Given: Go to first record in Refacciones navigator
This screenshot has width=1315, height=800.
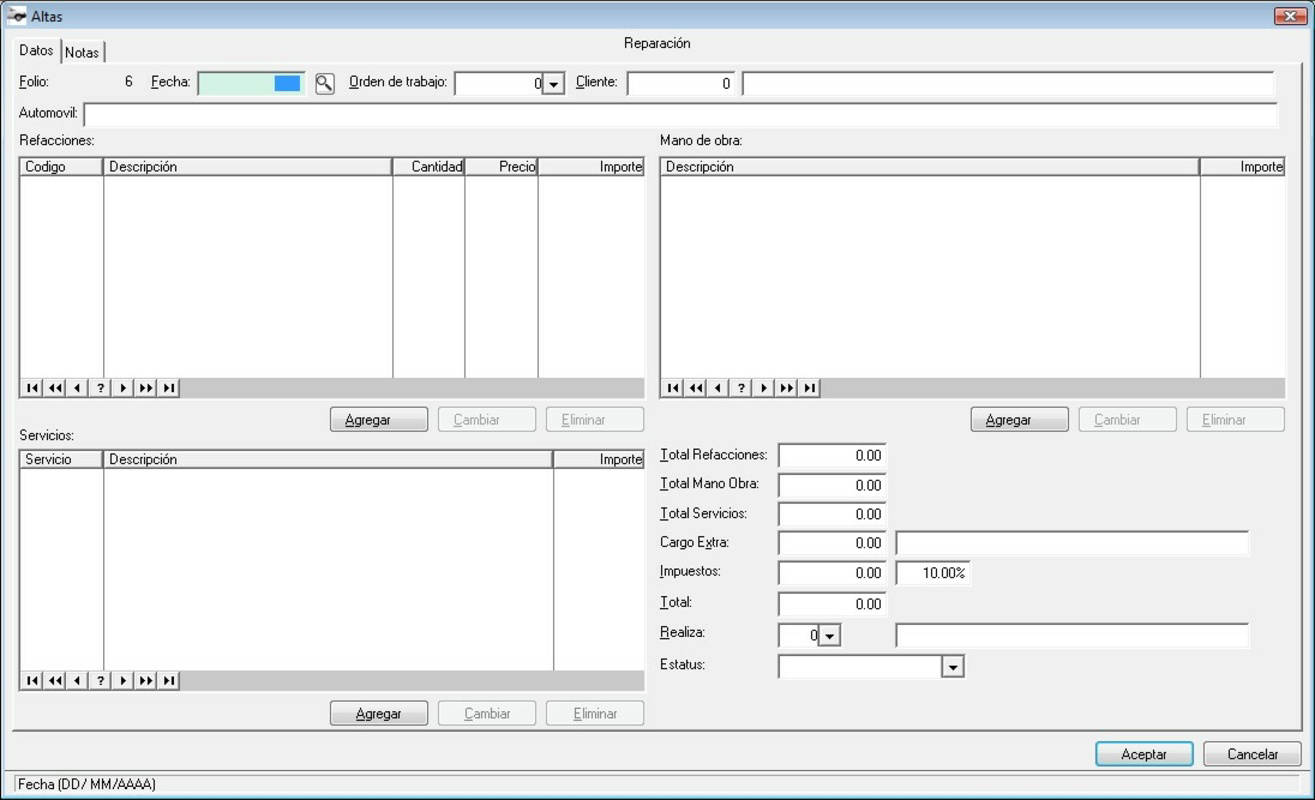Looking at the screenshot, I should pos(32,388).
